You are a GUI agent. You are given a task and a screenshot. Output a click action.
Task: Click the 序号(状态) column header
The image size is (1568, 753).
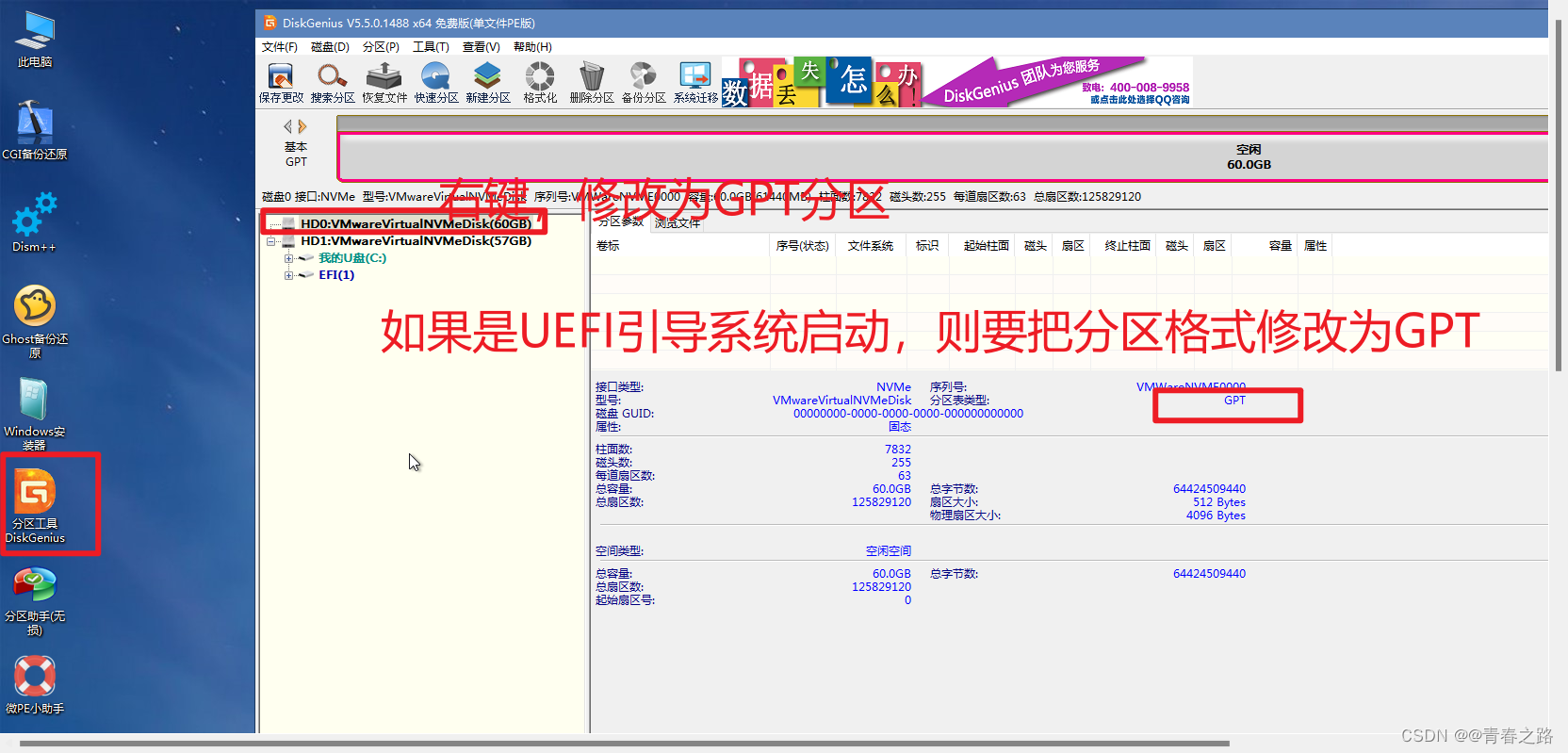click(x=802, y=245)
